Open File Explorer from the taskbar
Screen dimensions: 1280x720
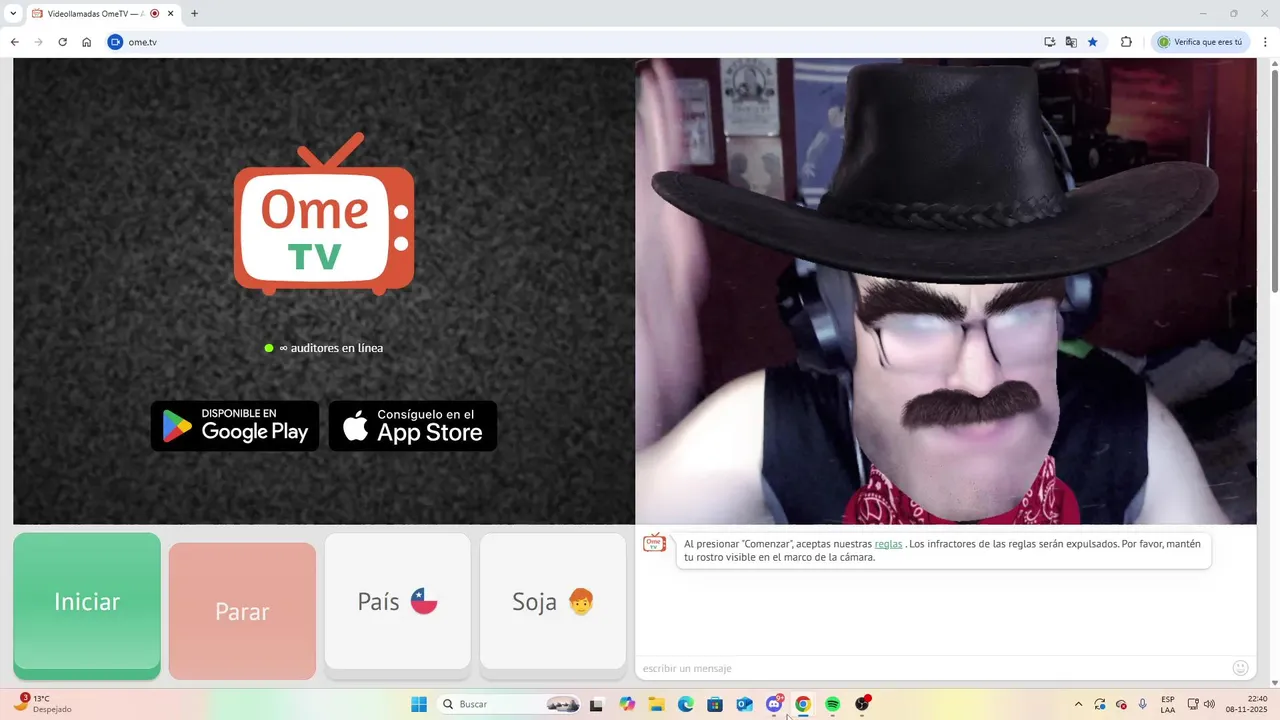[656, 704]
